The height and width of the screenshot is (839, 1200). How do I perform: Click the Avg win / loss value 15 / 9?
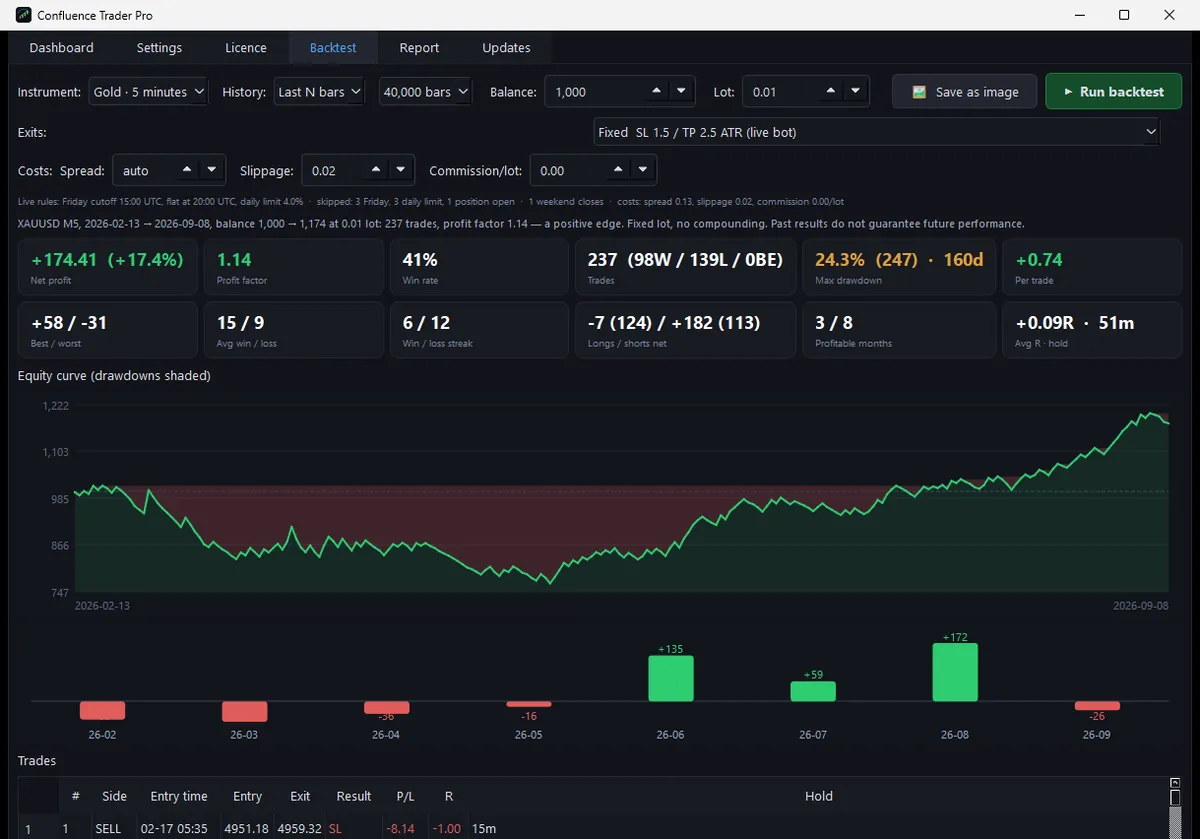pos(240,323)
